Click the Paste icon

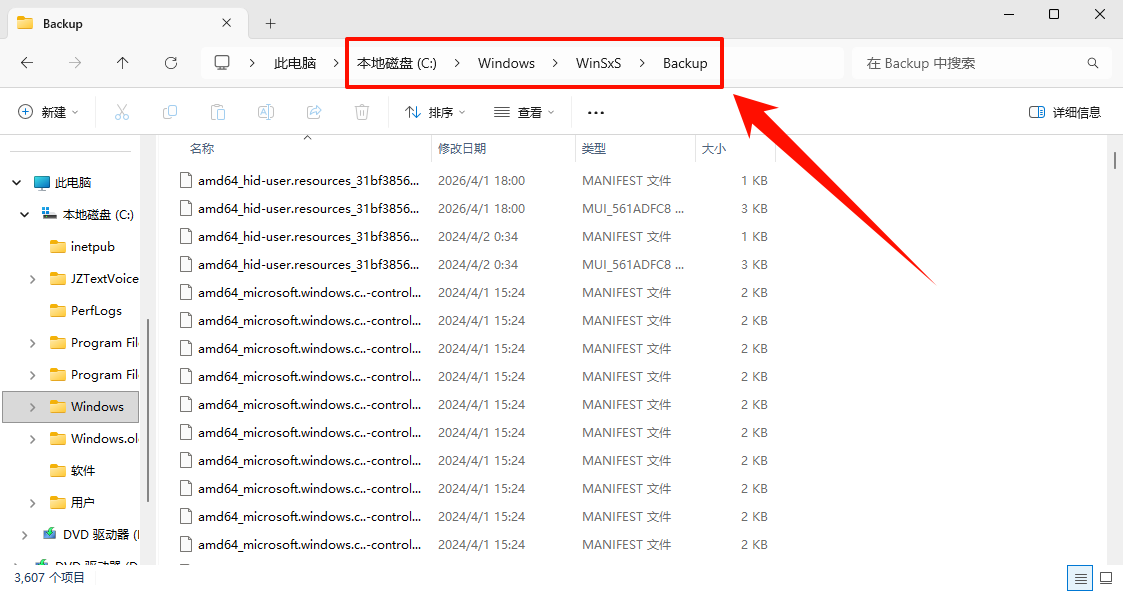218,112
